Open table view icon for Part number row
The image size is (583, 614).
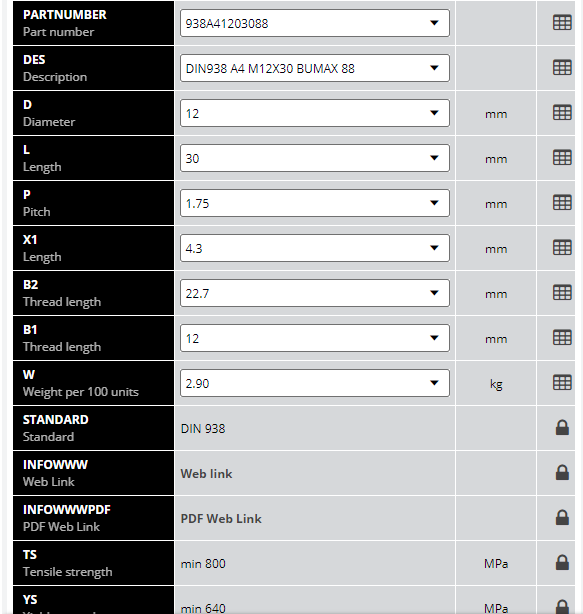[x=562, y=23]
